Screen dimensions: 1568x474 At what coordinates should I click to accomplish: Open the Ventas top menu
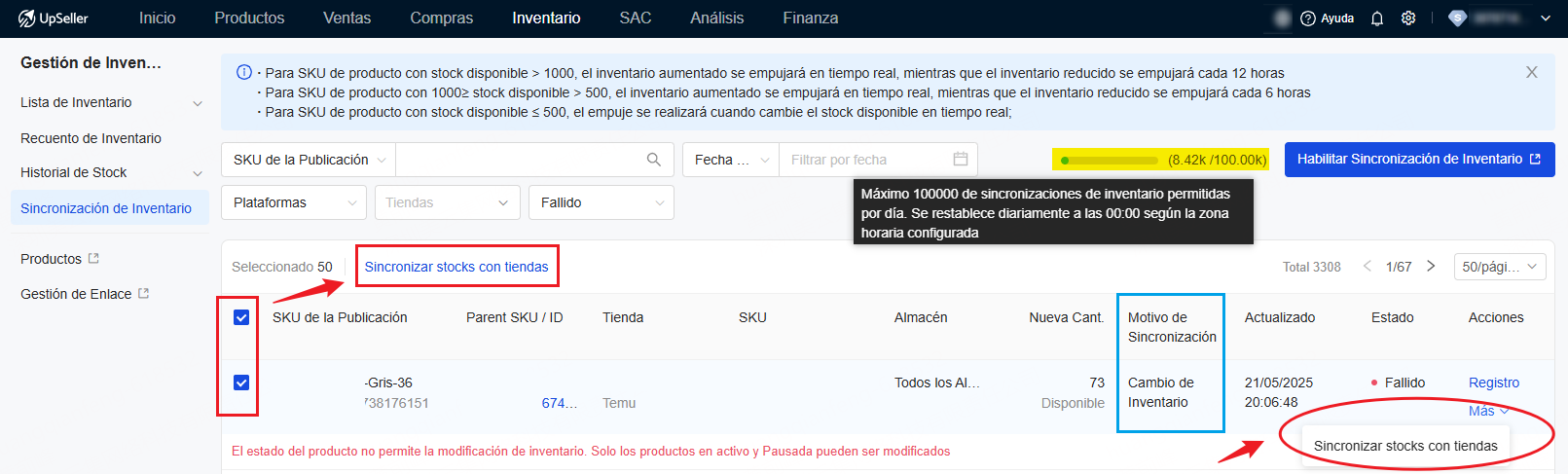point(346,18)
